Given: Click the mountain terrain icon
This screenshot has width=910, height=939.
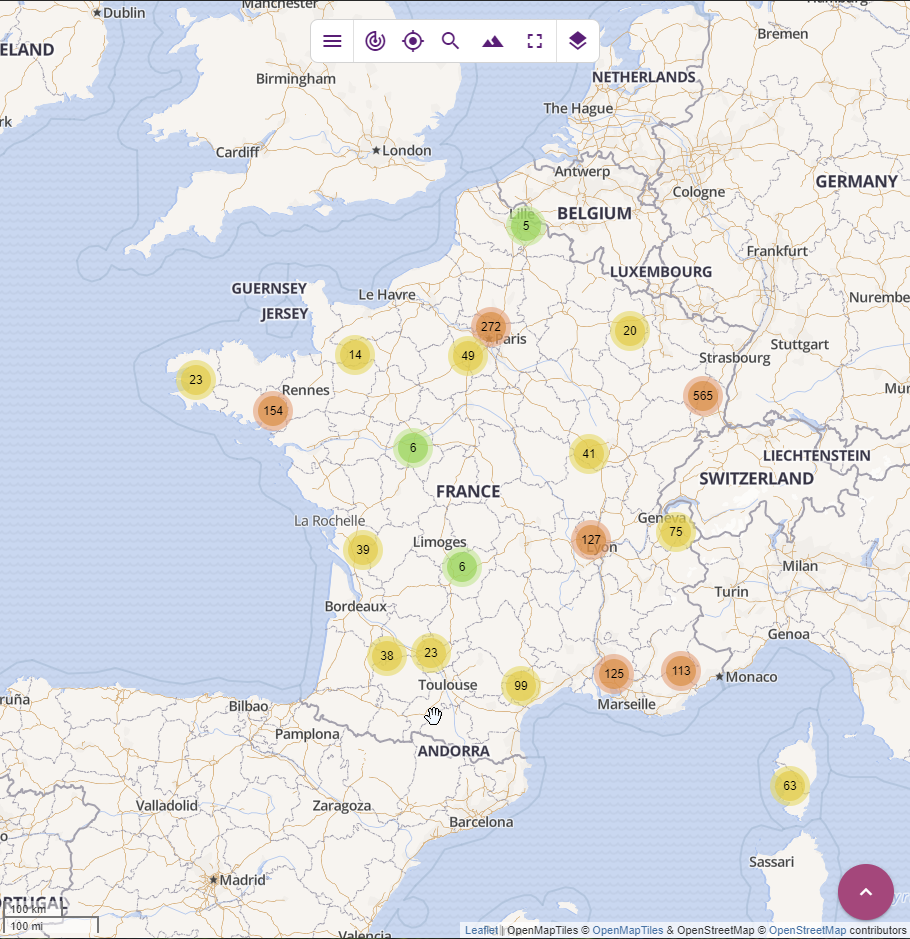Looking at the screenshot, I should pos(493,41).
